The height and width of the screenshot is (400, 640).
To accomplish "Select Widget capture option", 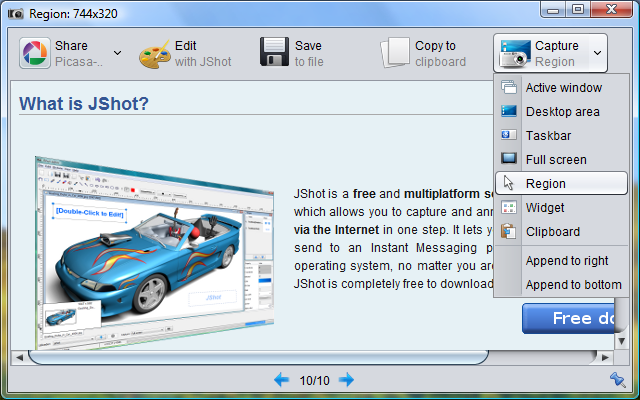I will pyautogui.click(x=561, y=208).
